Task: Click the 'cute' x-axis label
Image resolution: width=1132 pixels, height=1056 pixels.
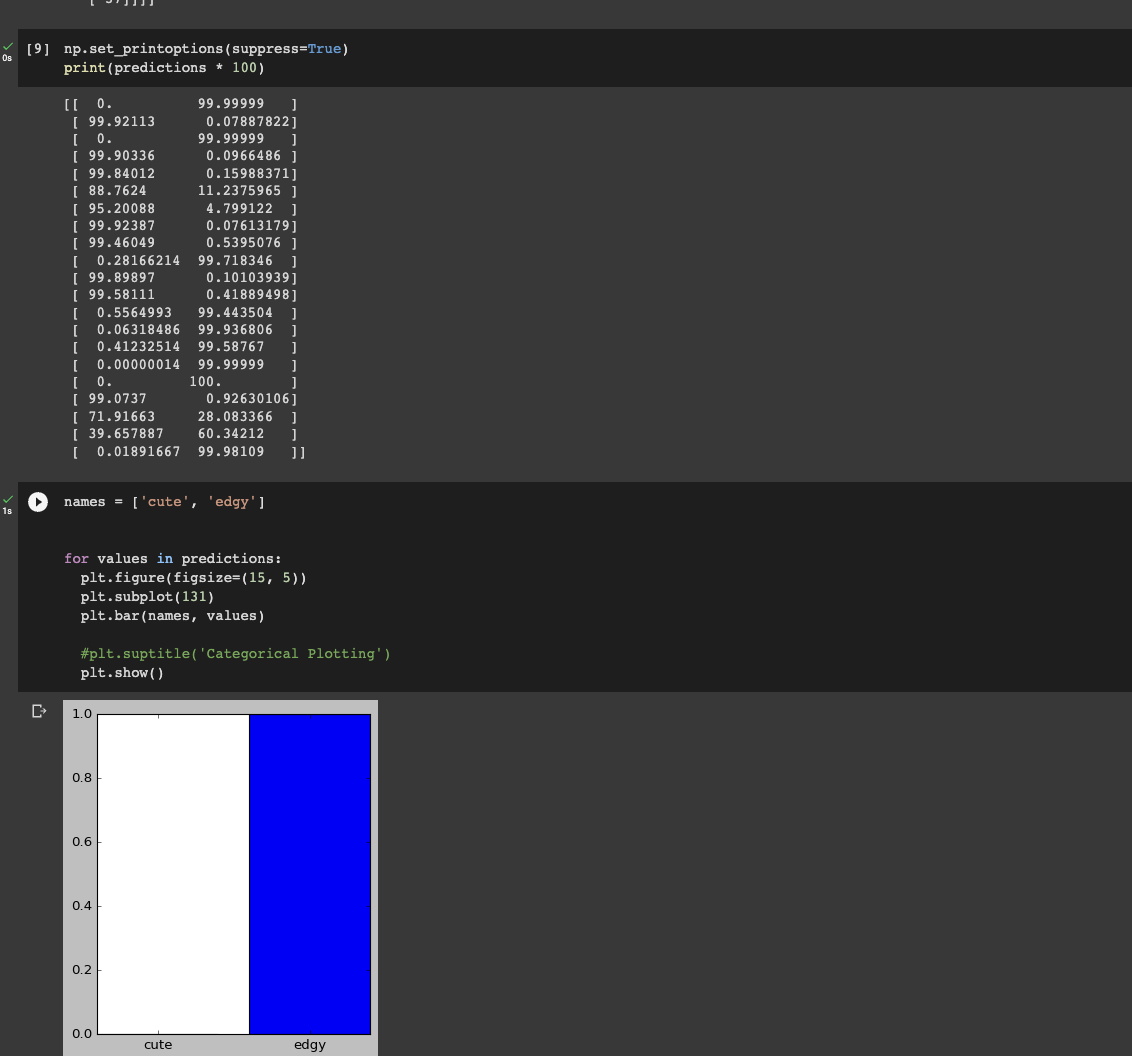Action: point(158,1044)
